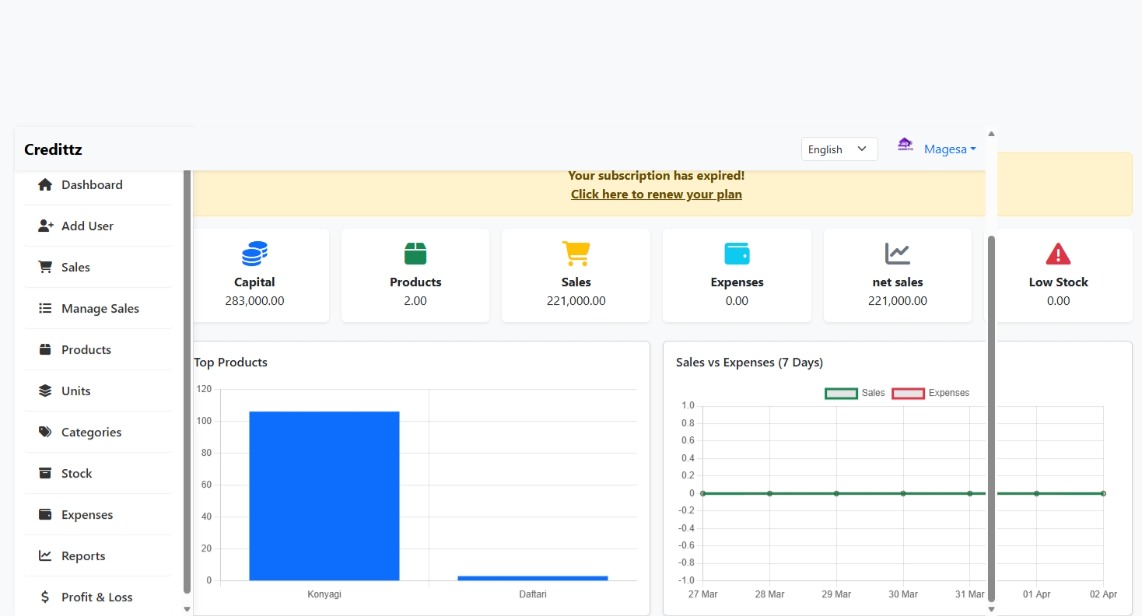Expand the Magesa user menu
This screenshot has width=1142, height=616.
949,149
